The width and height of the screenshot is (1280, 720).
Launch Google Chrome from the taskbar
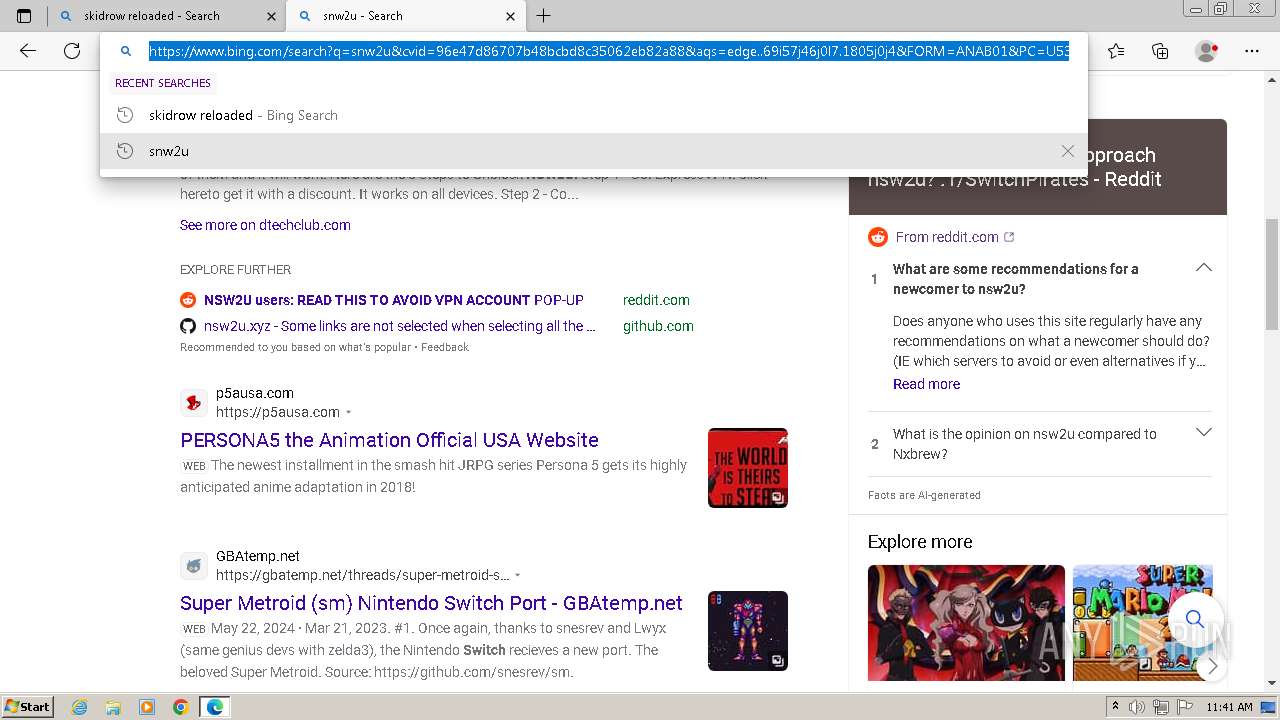(181, 707)
